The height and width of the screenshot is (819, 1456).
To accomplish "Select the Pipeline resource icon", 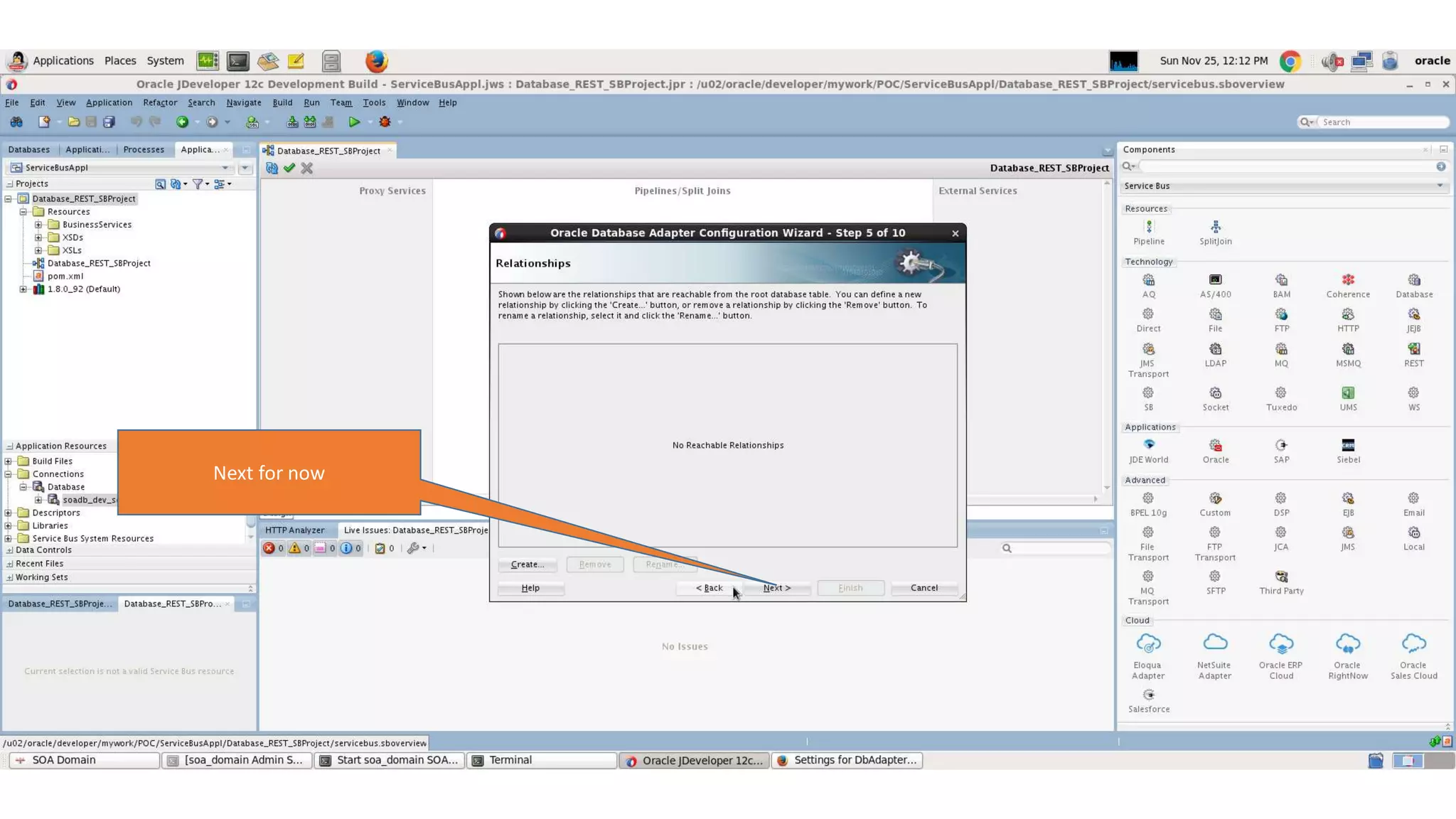I will [1148, 227].
